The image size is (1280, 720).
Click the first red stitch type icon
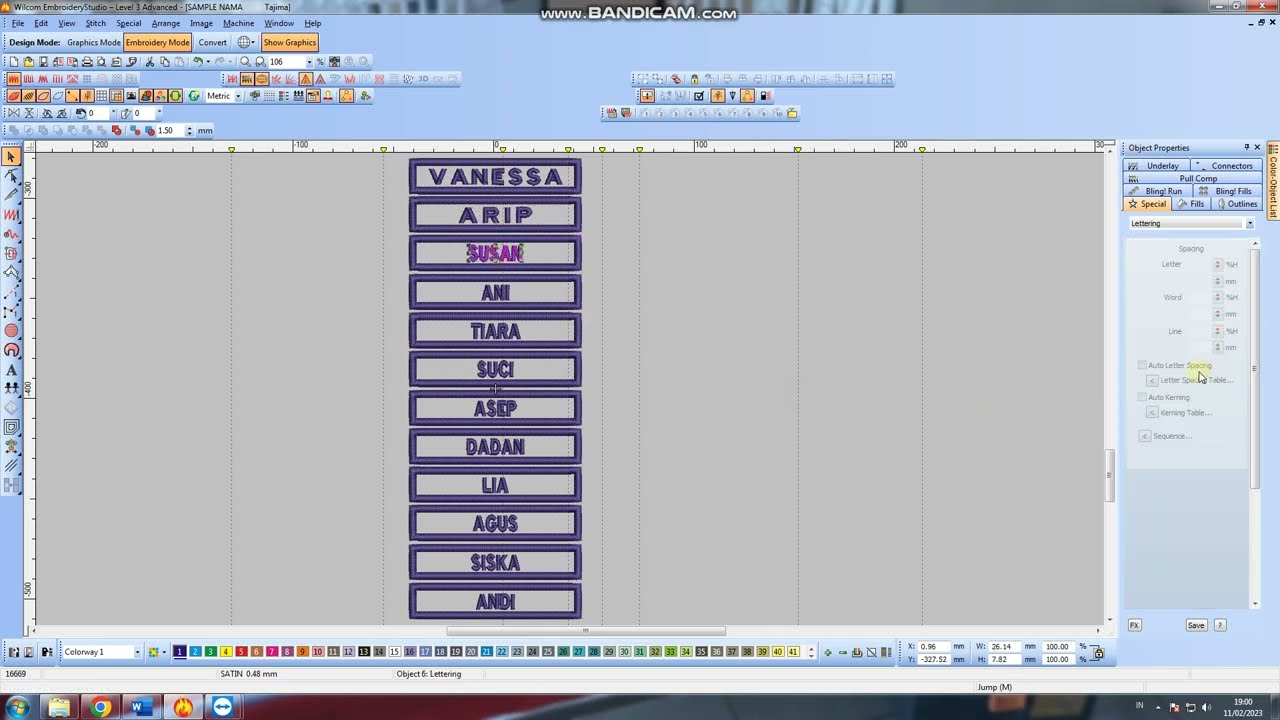pos(14,79)
